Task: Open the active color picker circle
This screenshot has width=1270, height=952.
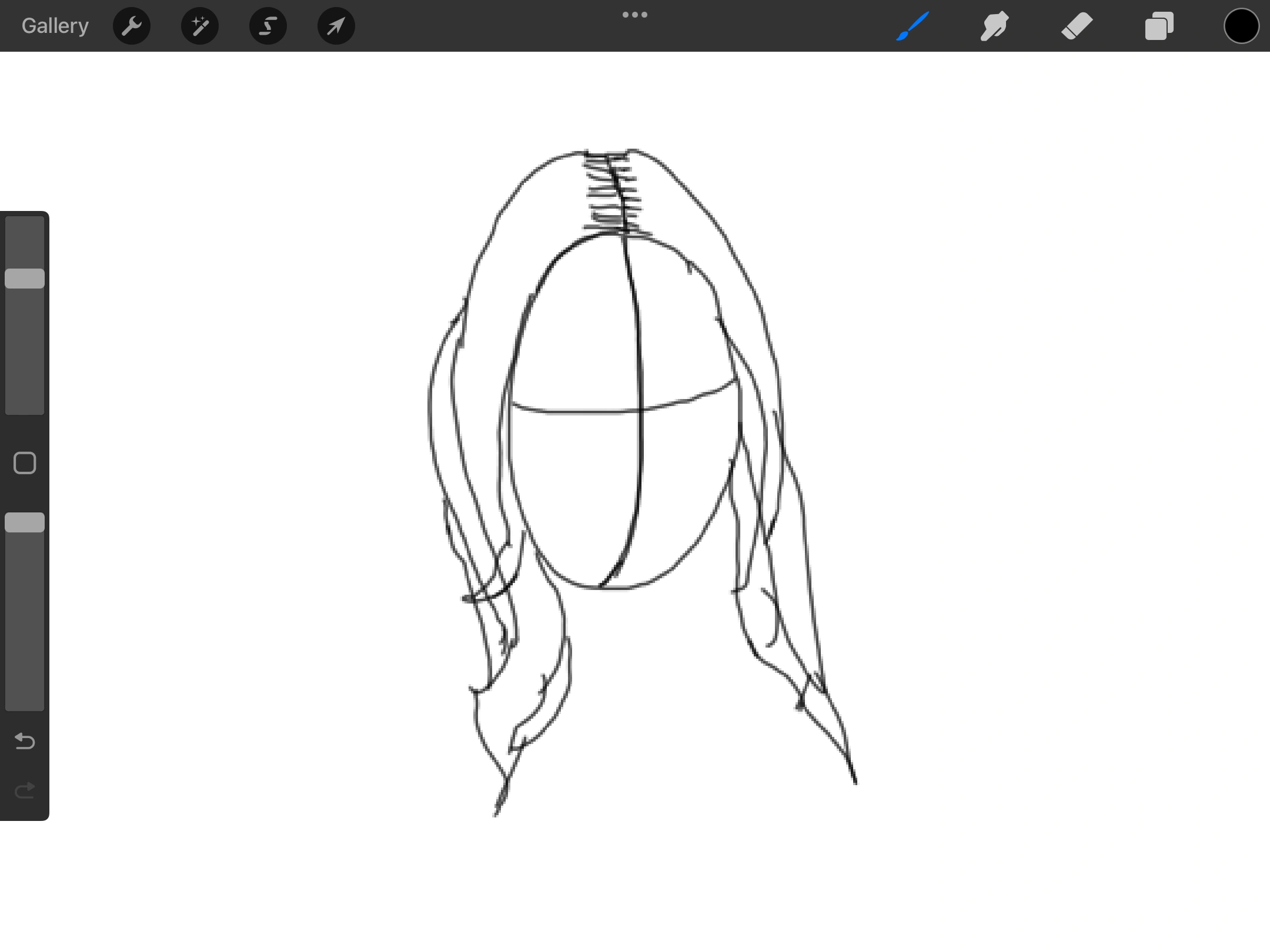Action: pyautogui.click(x=1241, y=25)
